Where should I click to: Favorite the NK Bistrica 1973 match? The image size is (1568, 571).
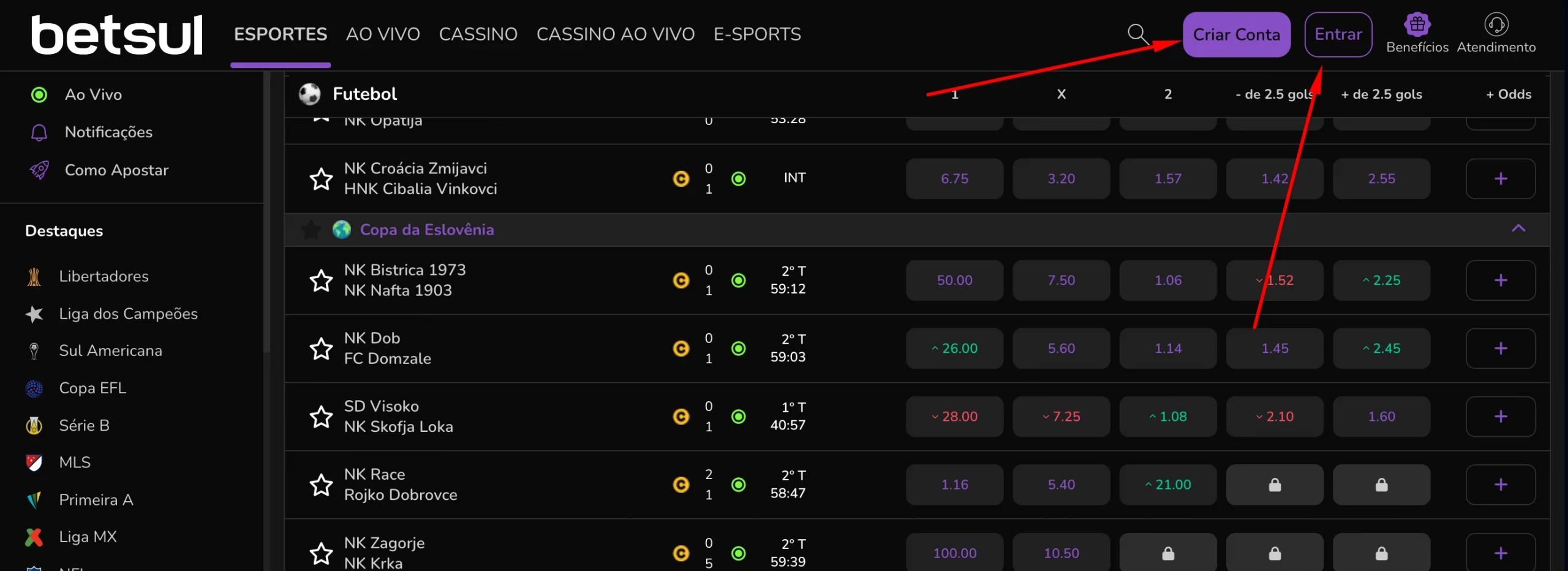click(321, 281)
